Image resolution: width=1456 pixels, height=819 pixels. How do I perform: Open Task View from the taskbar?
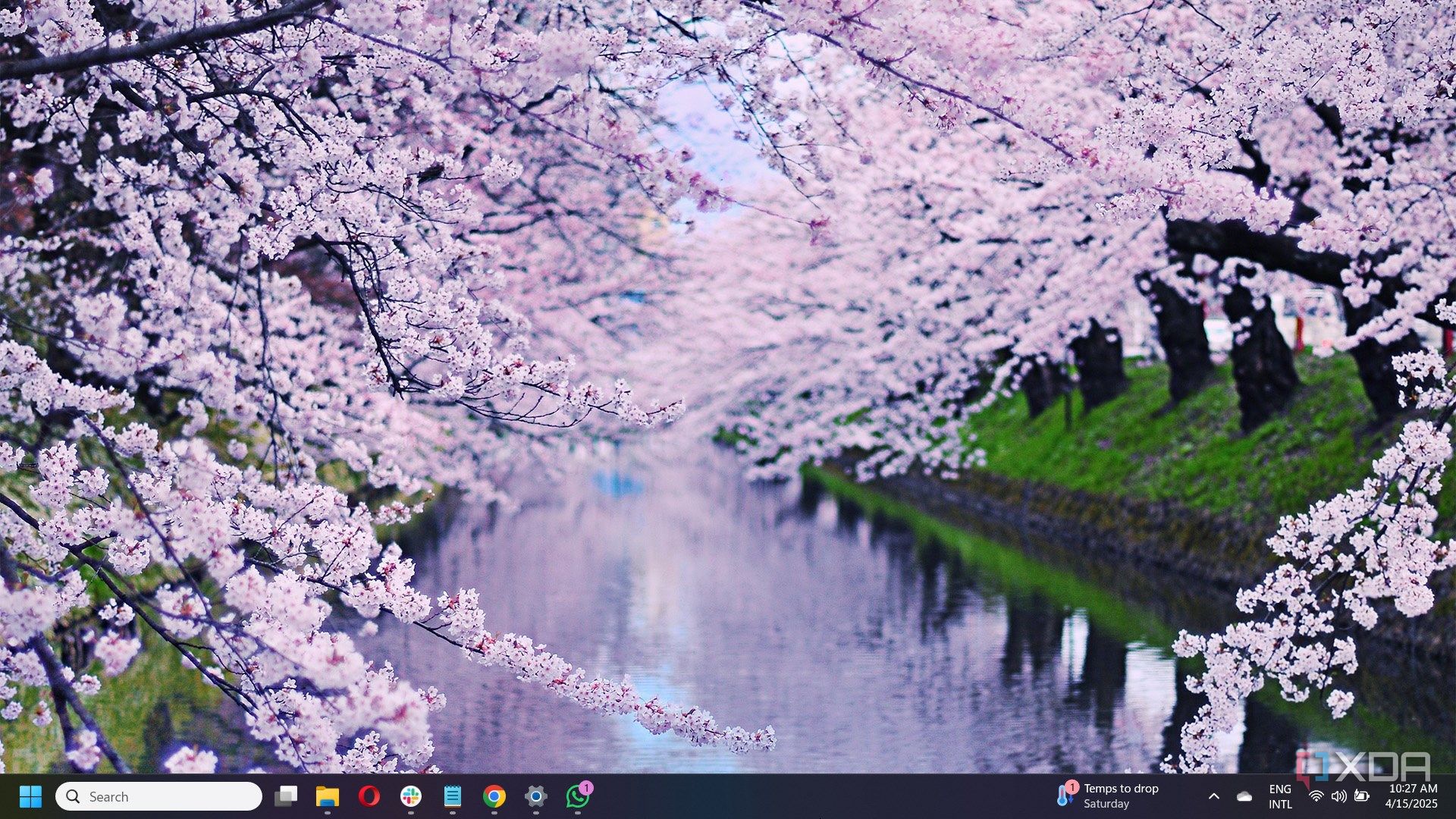tap(286, 796)
